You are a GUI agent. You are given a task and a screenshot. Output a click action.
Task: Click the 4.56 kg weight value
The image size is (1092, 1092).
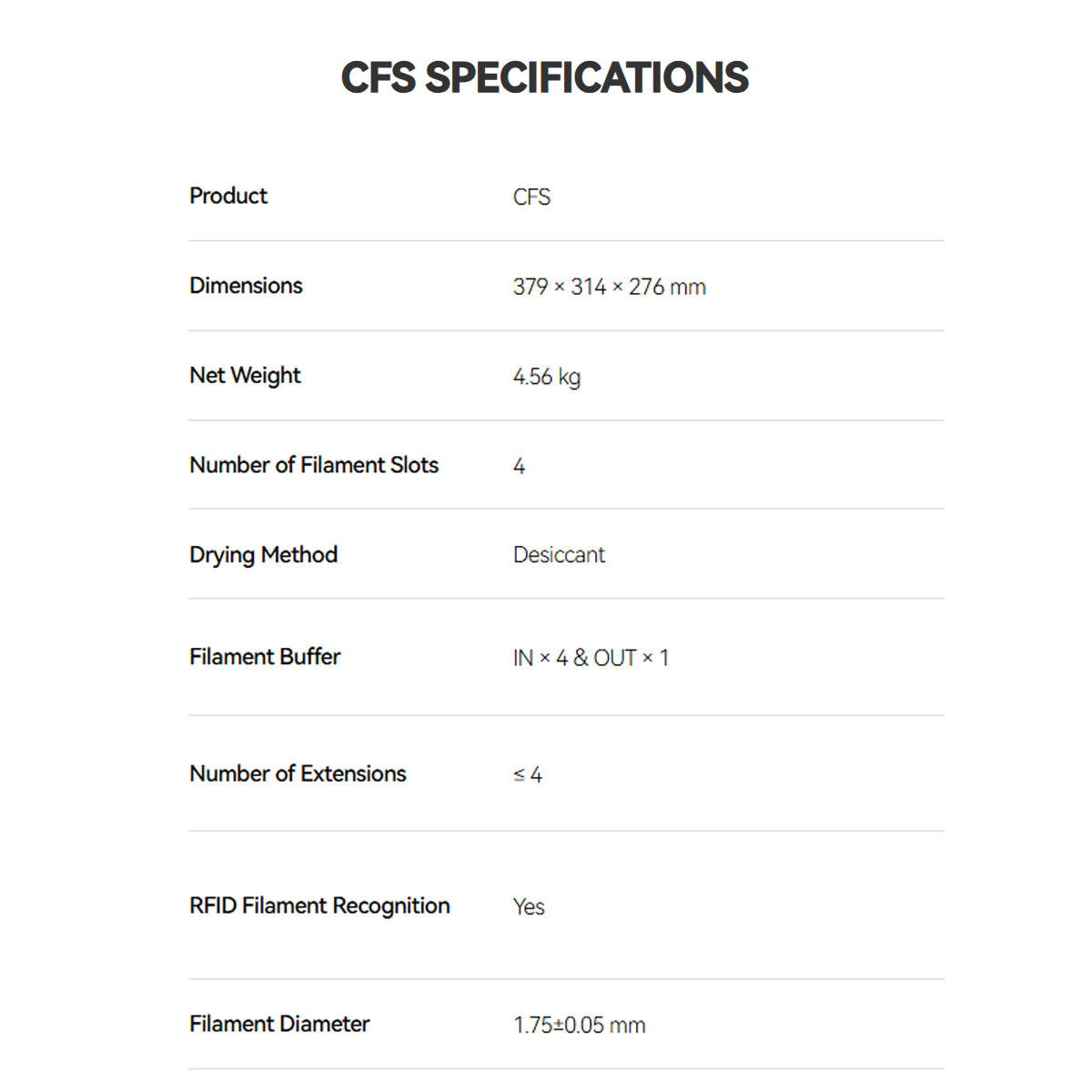coord(546,378)
